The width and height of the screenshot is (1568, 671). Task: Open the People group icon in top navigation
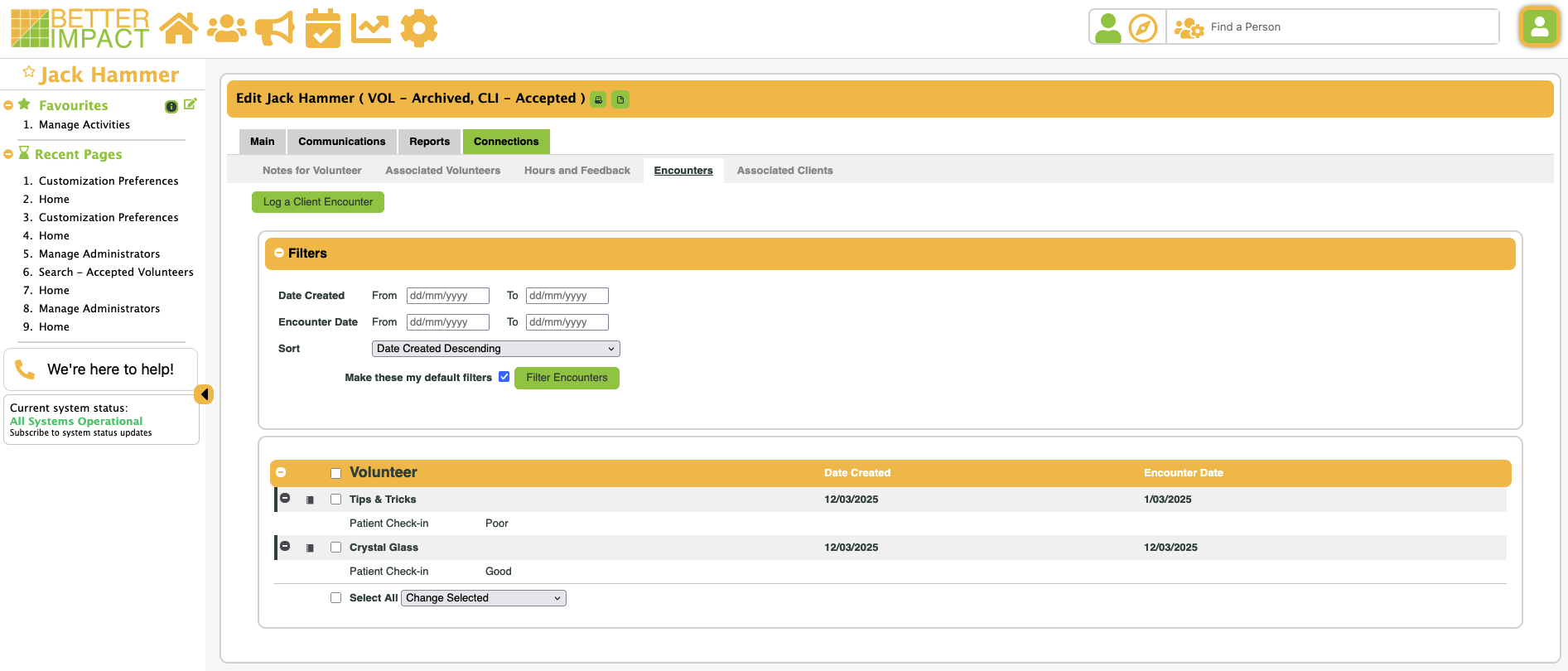coord(226,28)
